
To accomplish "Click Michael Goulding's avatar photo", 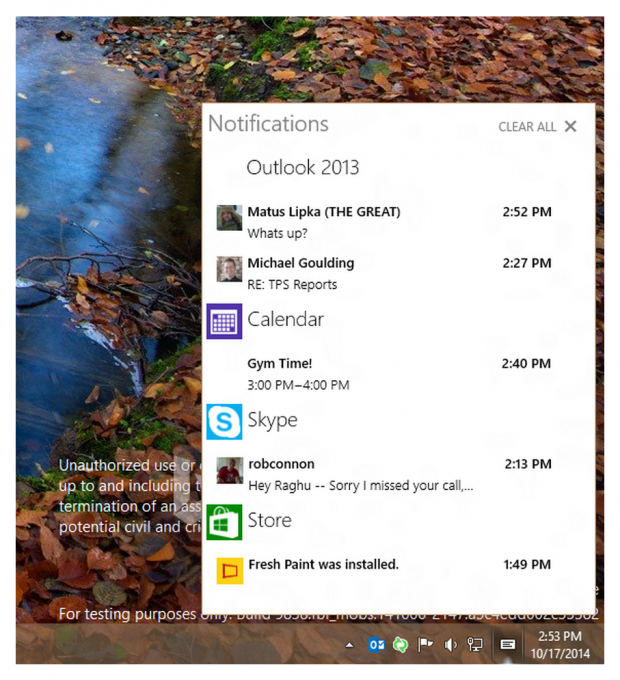I will pyautogui.click(x=229, y=269).
